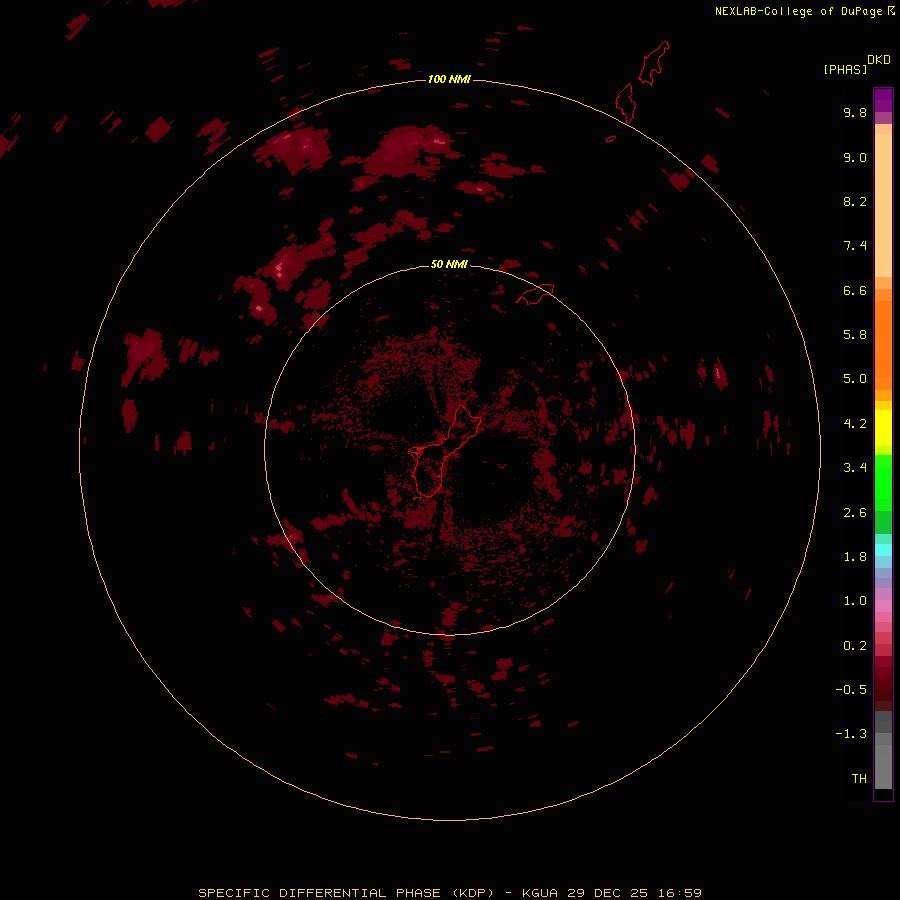Image resolution: width=900 pixels, height=900 pixels.
Task: Click the TH label on color scale
Action: 859,779
